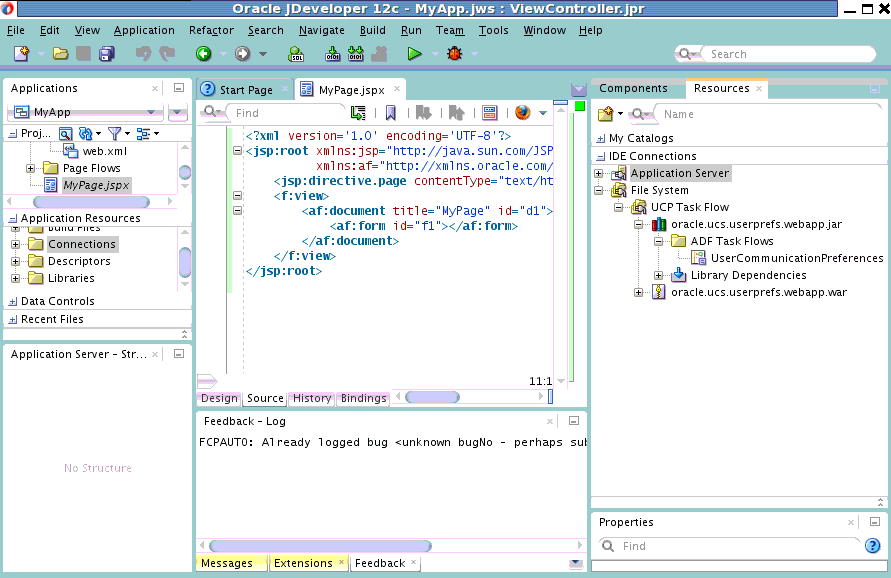Open the Application menu
The image size is (891, 578).
[144, 30]
